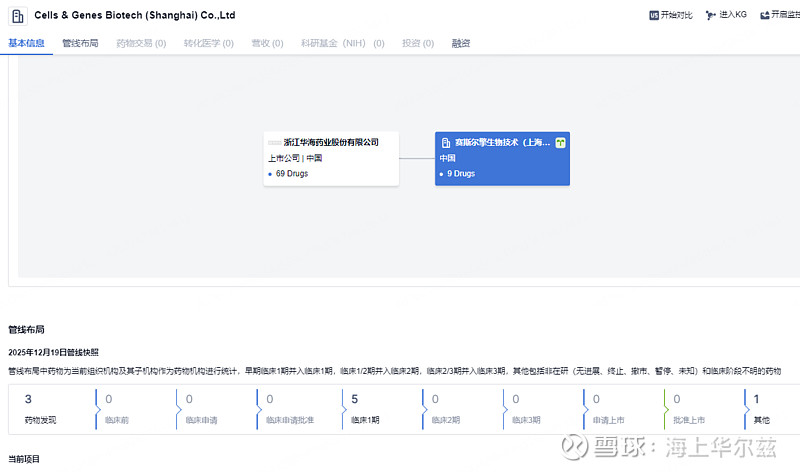The height and width of the screenshot is (472, 800).
Task: Open the 药物交易 (0) tab
Action: coord(141,43)
